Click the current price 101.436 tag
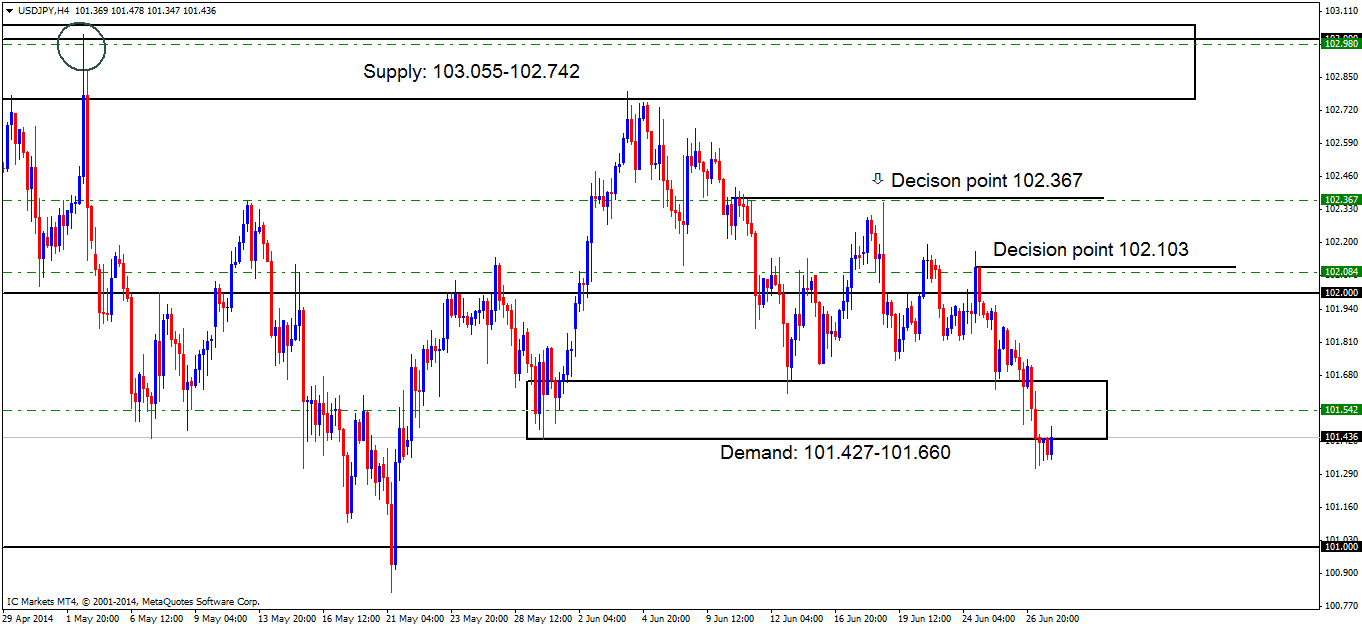The image size is (1362, 627). (1341, 437)
